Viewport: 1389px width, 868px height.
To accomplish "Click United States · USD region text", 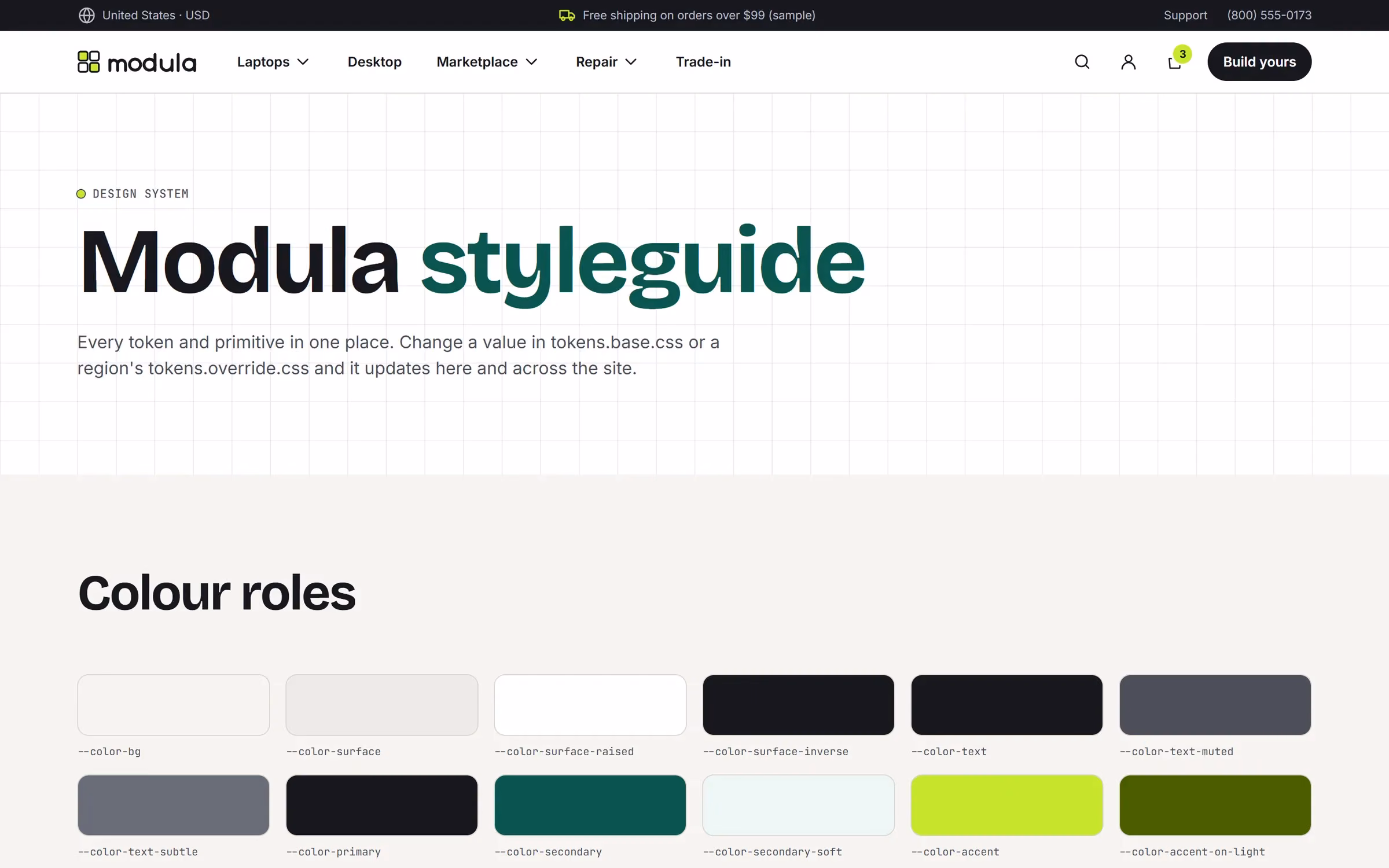I will 156,16.
